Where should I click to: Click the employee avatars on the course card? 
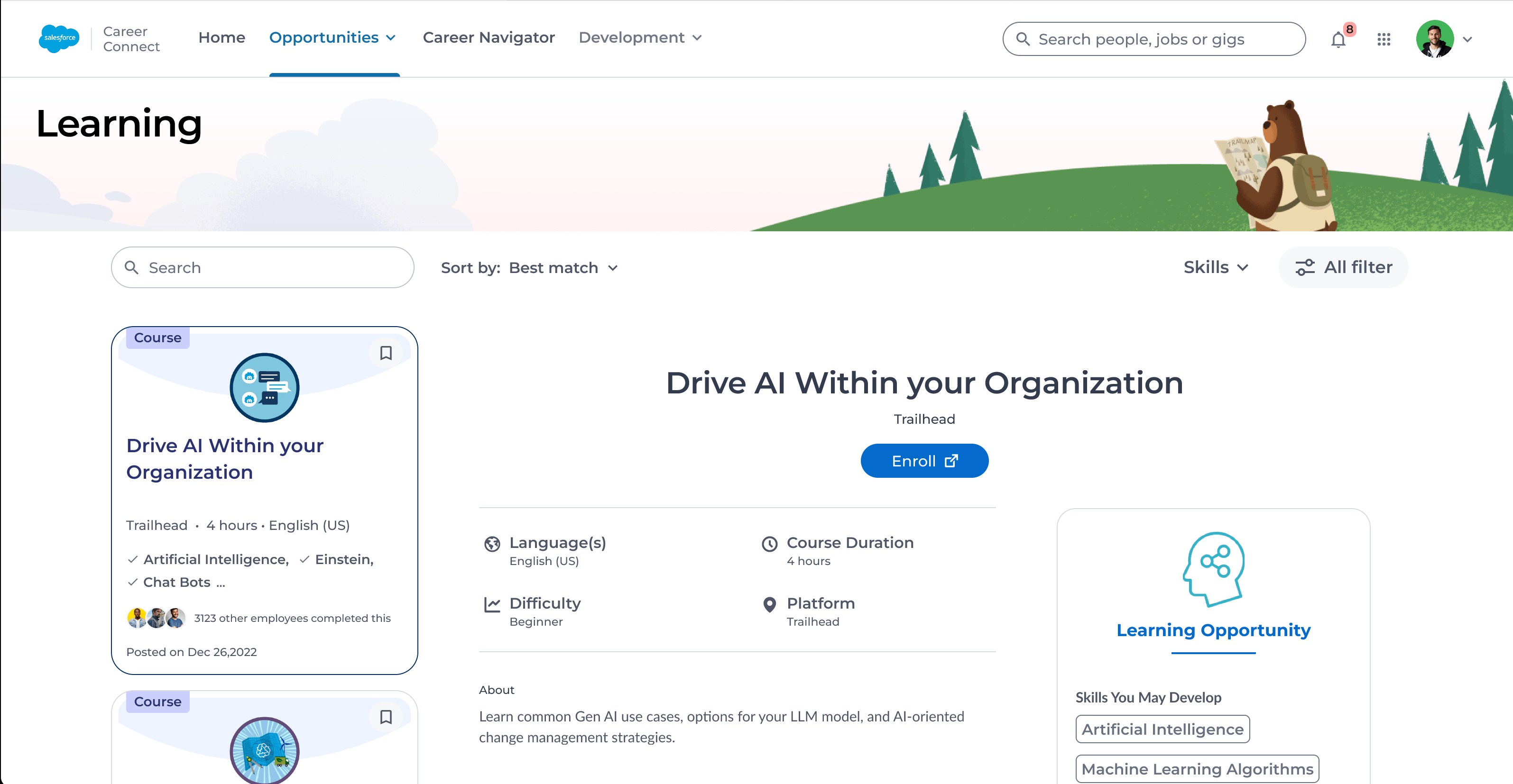[156, 618]
